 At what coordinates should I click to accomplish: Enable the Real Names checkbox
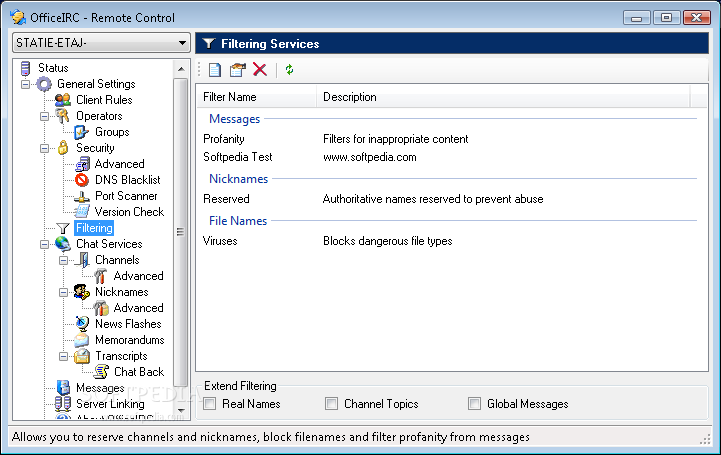[210, 404]
